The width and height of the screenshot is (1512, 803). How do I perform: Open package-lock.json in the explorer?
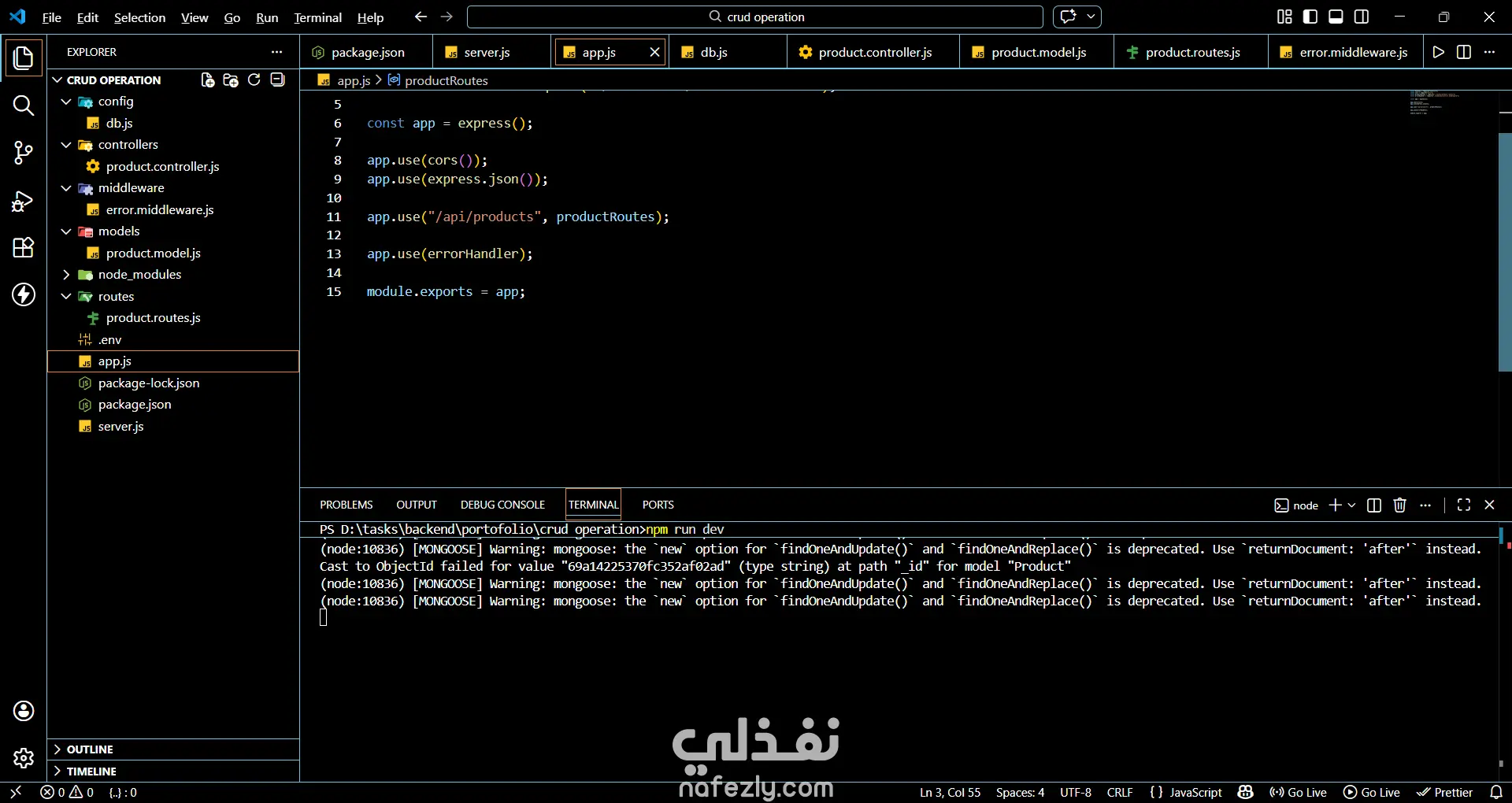tap(173, 383)
